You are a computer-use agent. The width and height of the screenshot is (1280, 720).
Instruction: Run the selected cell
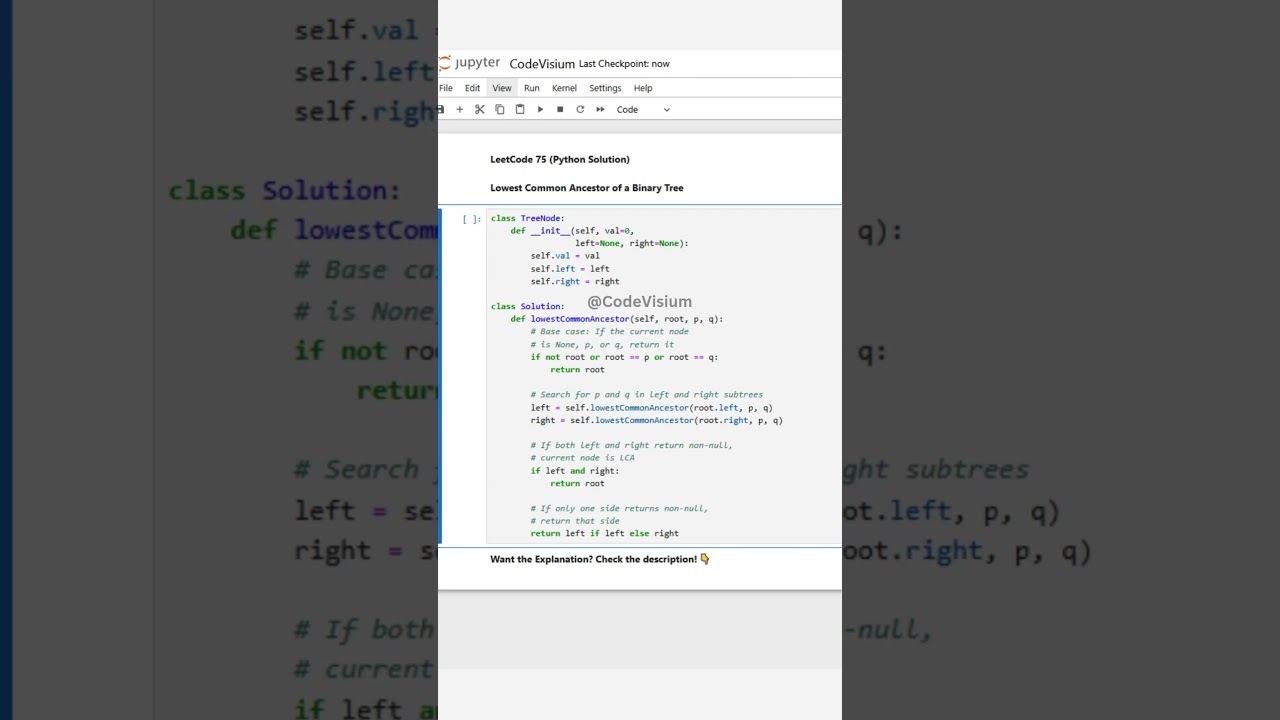[540, 109]
